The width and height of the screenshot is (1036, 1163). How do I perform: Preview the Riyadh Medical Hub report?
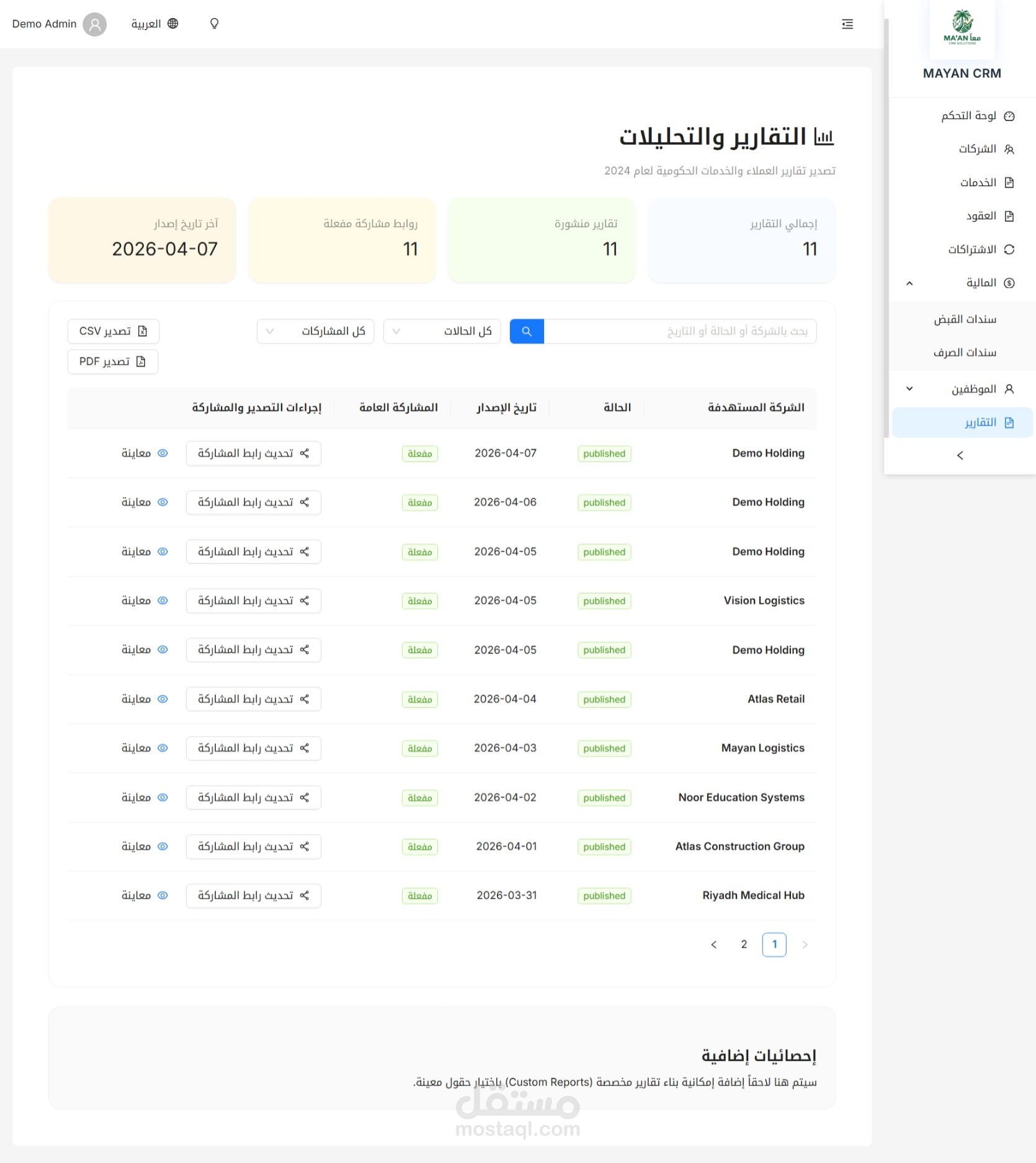(145, 896)
